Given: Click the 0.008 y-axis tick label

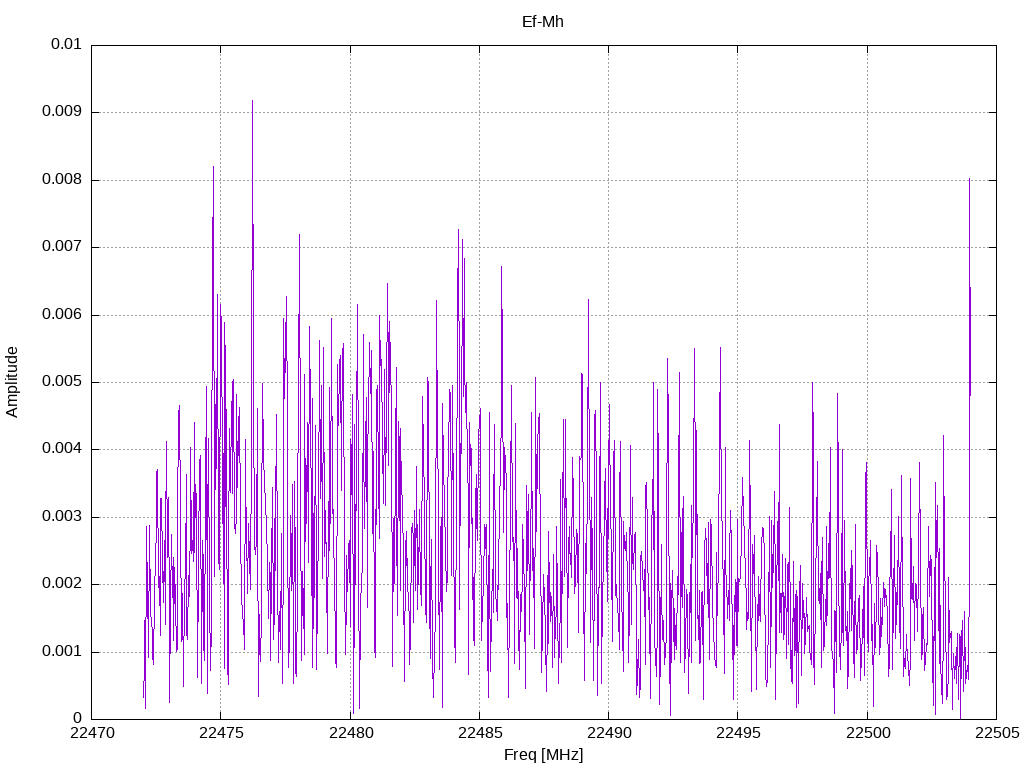Looking at the screenshot, I should pyautogui.click(x=62, y=179).
